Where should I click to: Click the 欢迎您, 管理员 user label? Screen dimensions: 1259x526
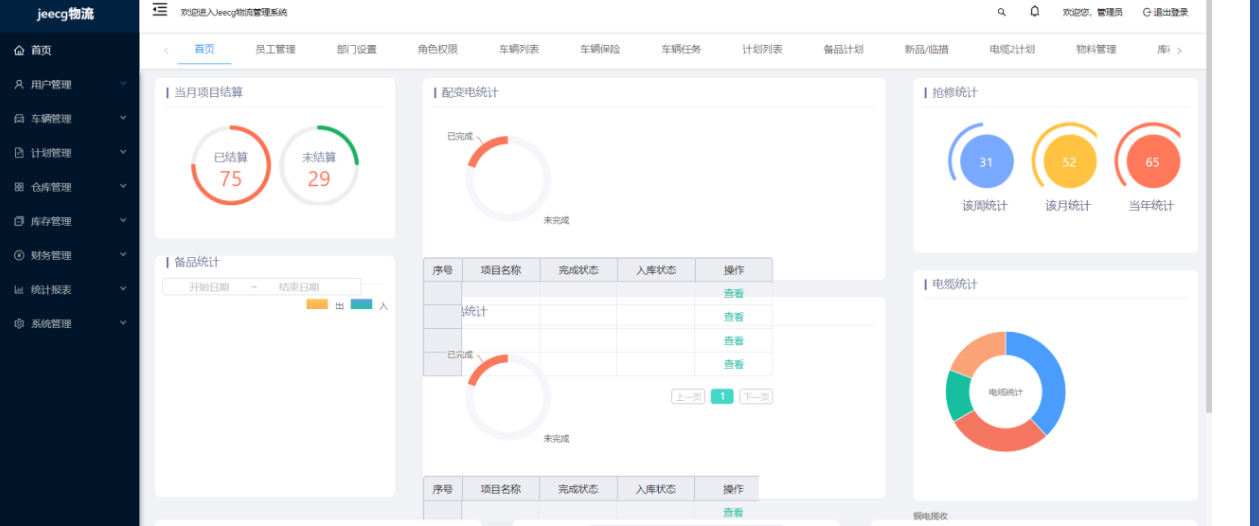(x=1092, y=12)
